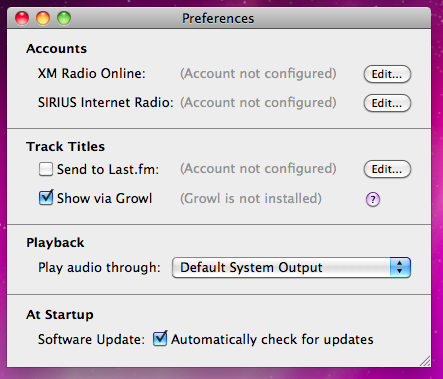Click the Preferences window title bar
The height and width of the screenshot is (379, 443).
pyautogui.click(x=219, y=18)
